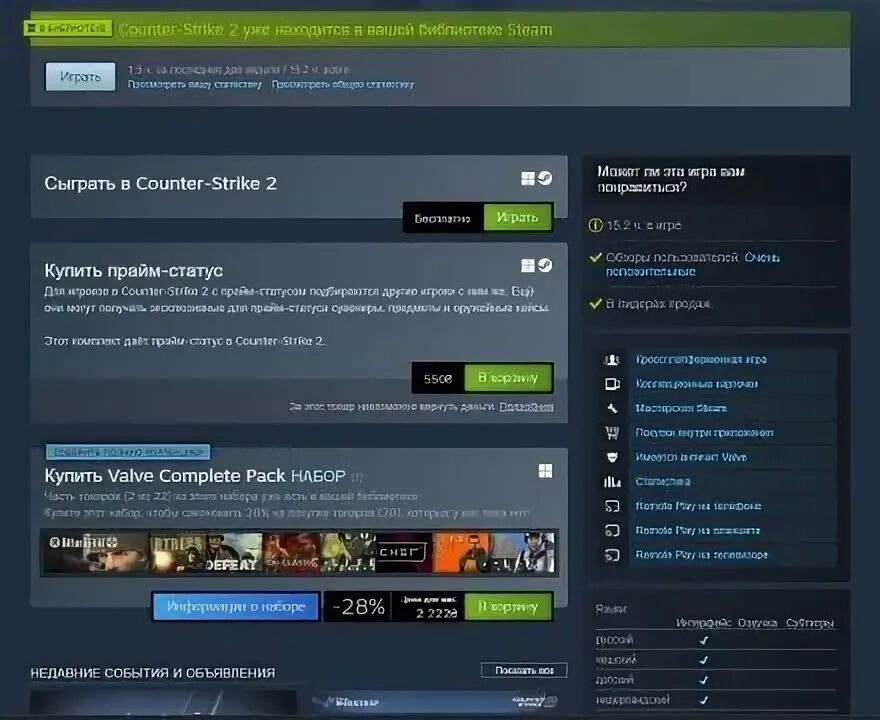880x720 pixels.
Task: Click the Купить прайм-статус heading
Action: [134, 270]
